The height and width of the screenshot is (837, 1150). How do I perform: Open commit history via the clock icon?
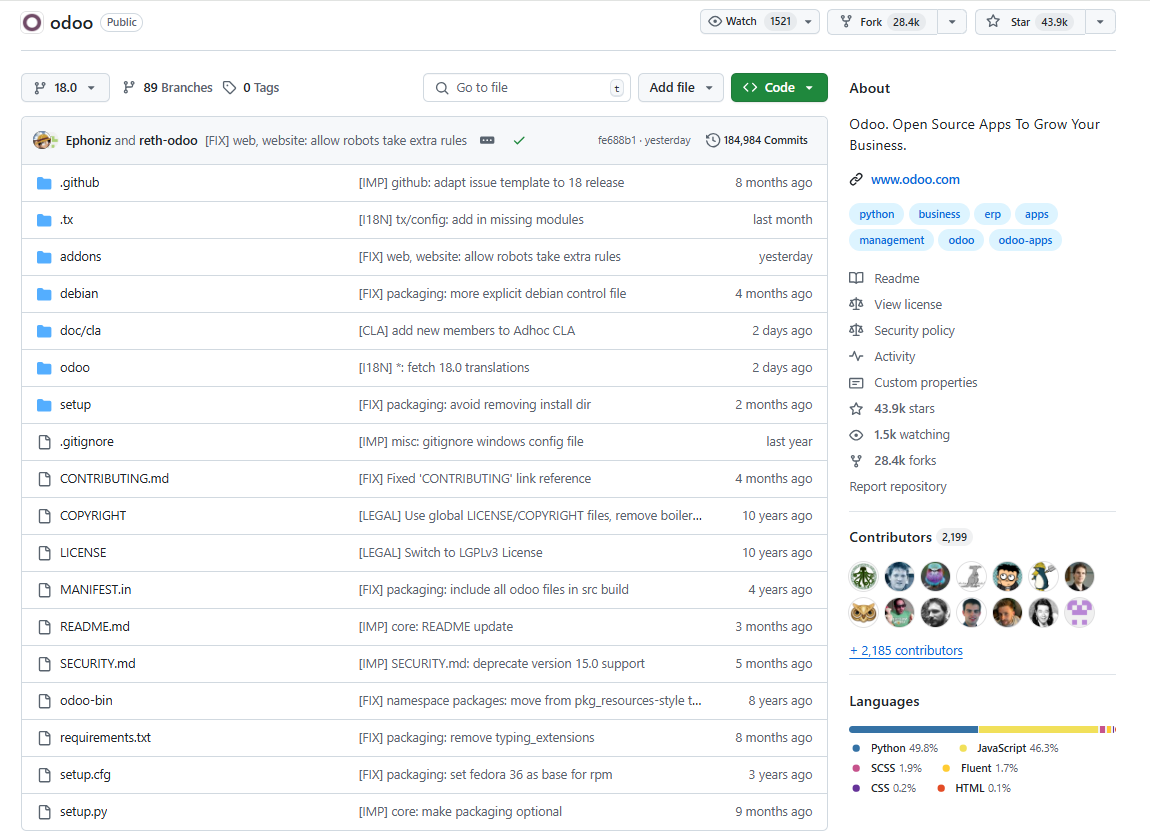pos(713,140)
